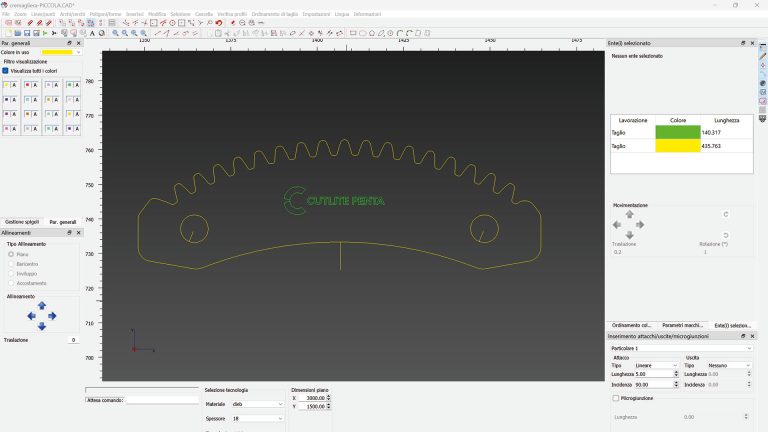Viewport: 768px width, 432px height.
Task: Click the Dimensioni piano Y value field
Action: point(312,407)
